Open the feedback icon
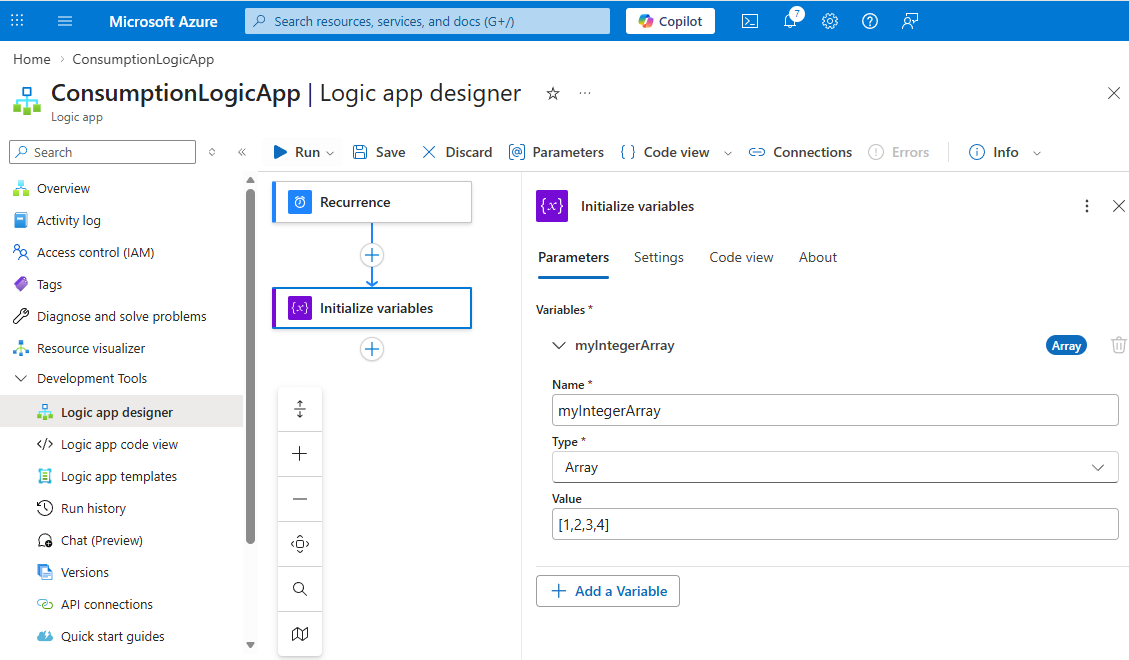Screen dimensions: 1129x660 click(x=909, y=21)
